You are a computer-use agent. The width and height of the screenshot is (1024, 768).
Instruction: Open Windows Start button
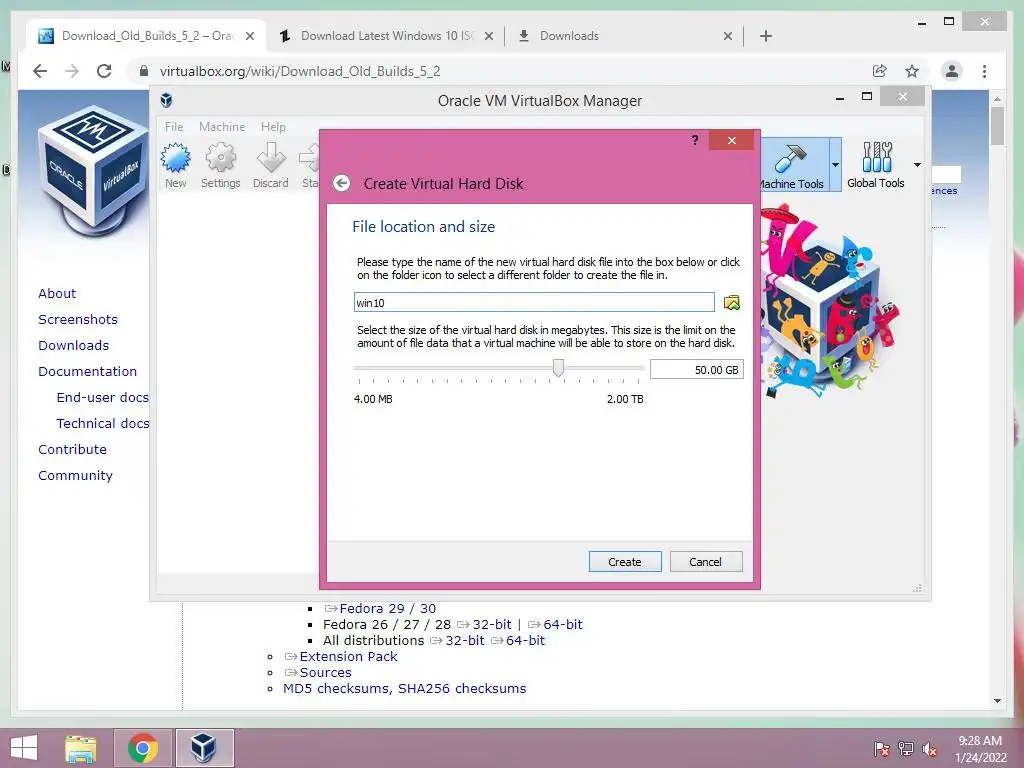[24, 748]
